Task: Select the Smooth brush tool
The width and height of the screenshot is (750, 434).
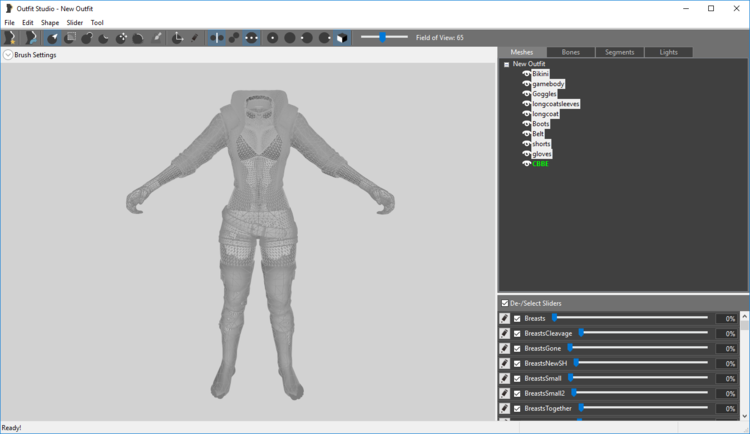Action: (x=138, y=38)
